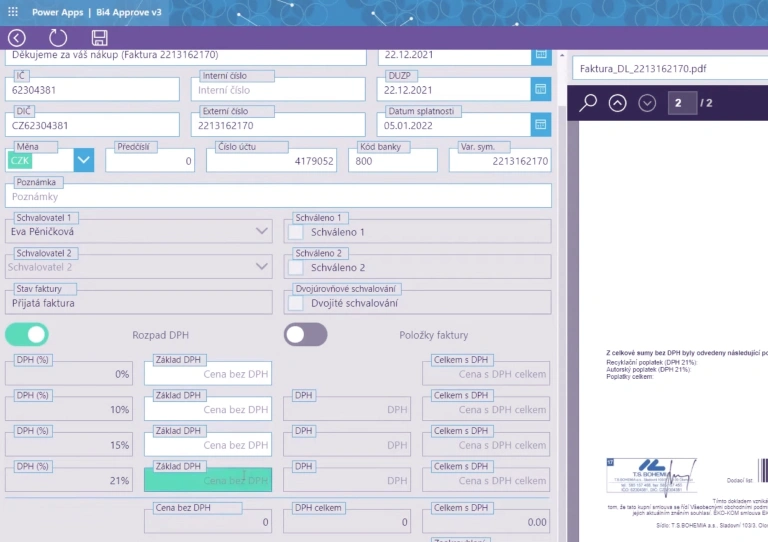Click the waffle app launcher icon
This screenshot has height=542, width=768.
pyautogui.click(x=12, y=12)
